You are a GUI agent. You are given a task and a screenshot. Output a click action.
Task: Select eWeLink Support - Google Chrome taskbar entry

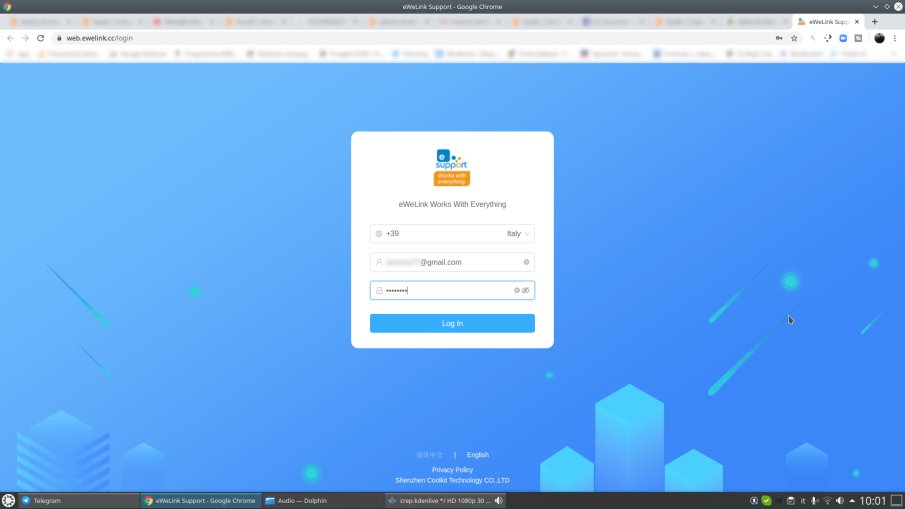pyautogui.click(x=200, y=500)
